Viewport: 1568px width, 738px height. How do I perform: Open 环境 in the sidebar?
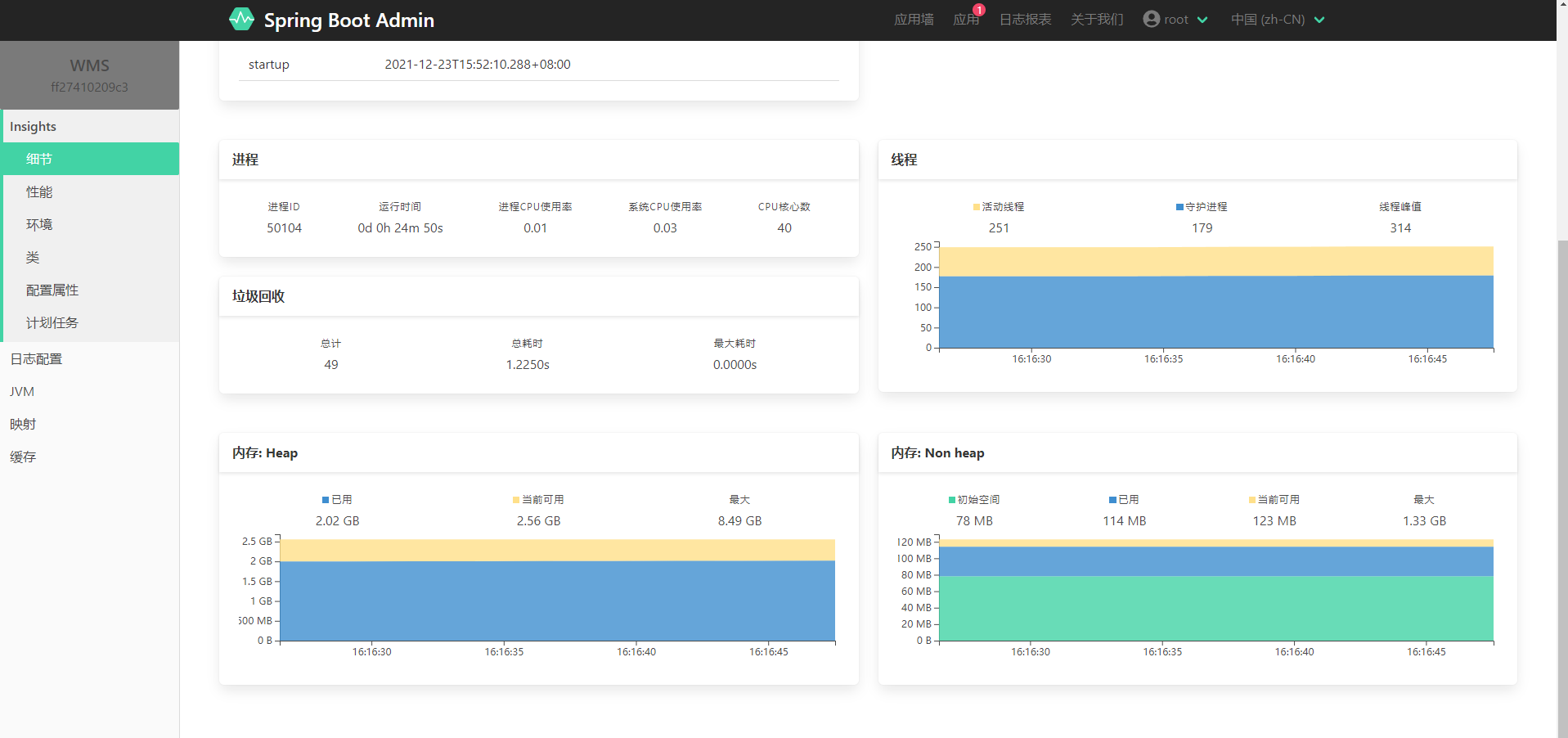tap(39, 225)
